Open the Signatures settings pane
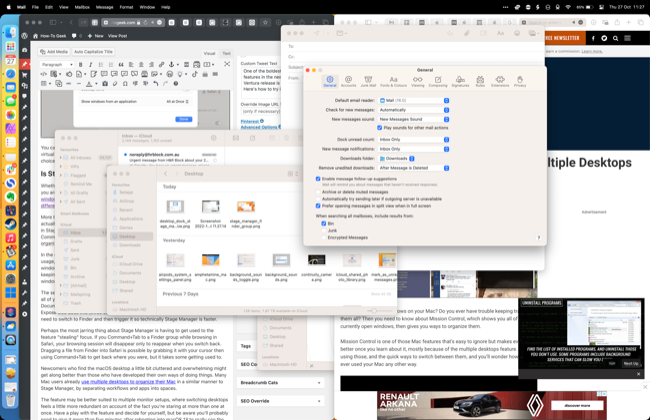Screen dimensions: 650x420 (460, 81)
